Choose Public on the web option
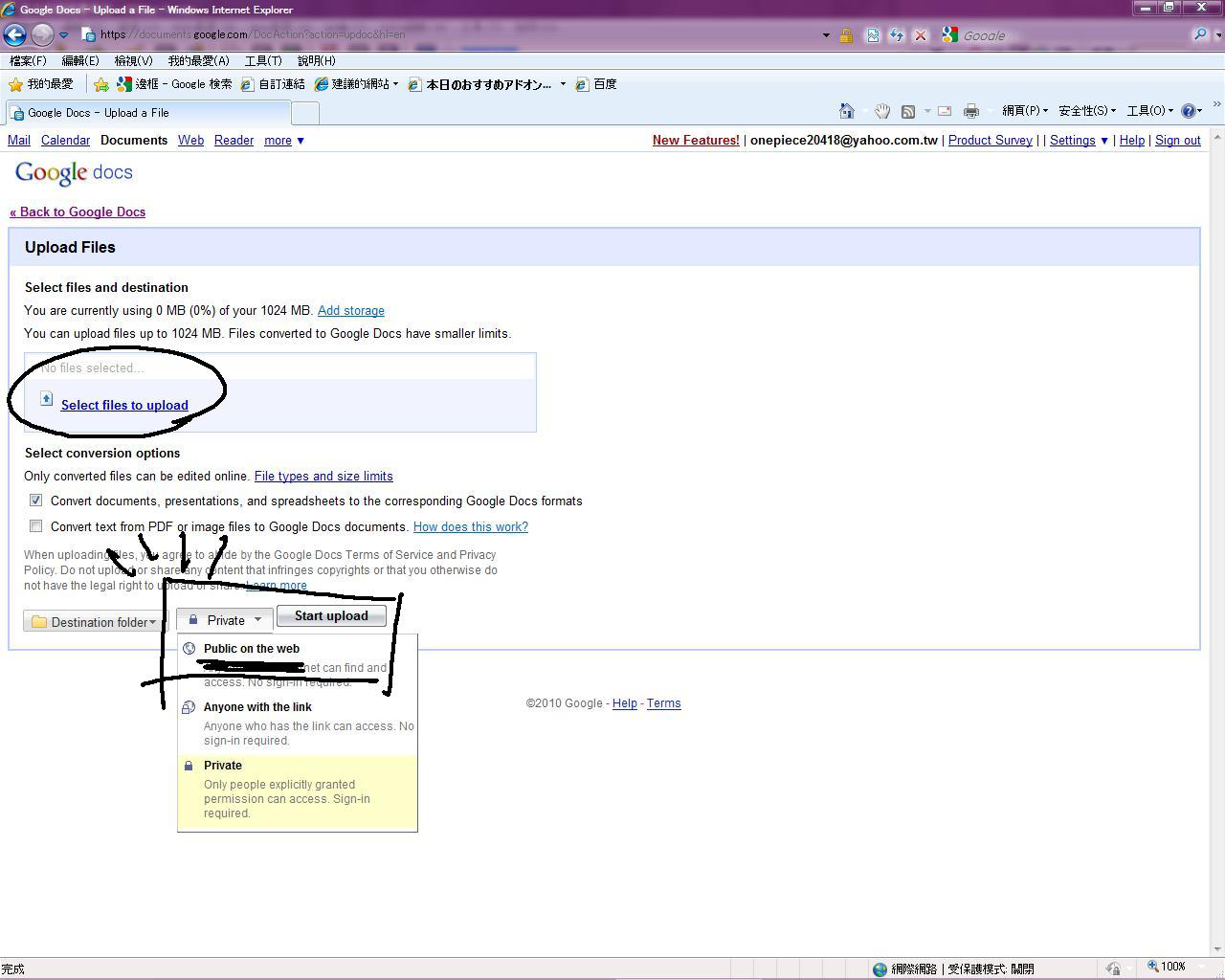The width and height of the screenshot is (1225, 980). [x=298, y=664]
